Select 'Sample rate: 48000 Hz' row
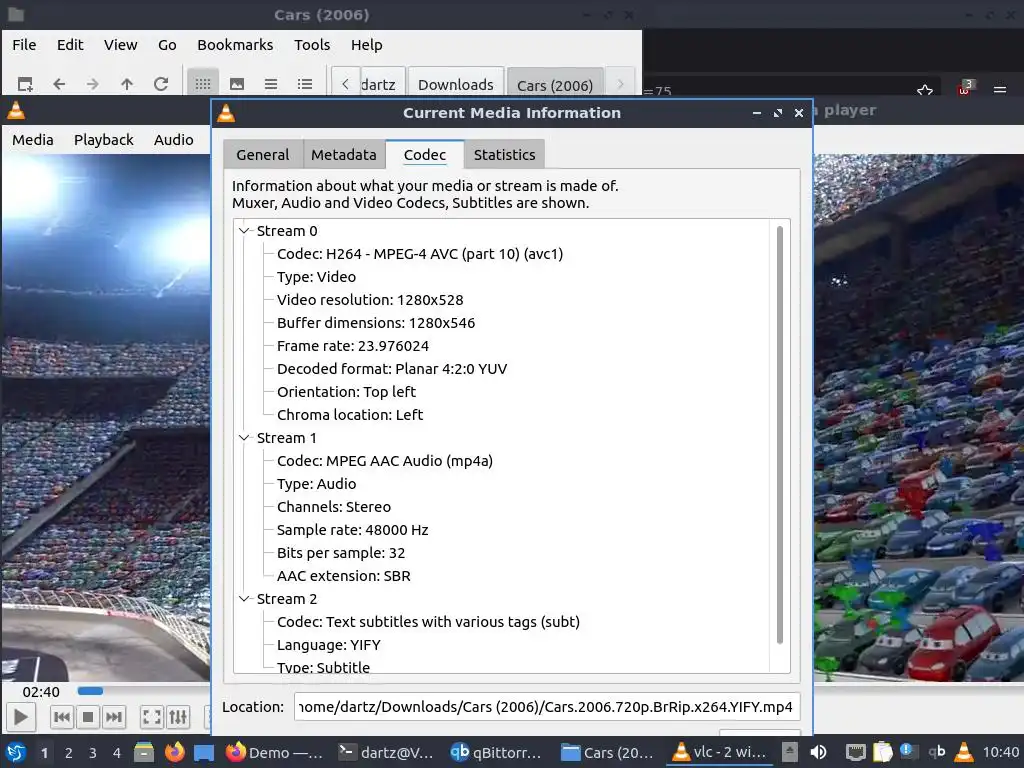This screenshot has height=768, width=1024. tap(353, 530)
